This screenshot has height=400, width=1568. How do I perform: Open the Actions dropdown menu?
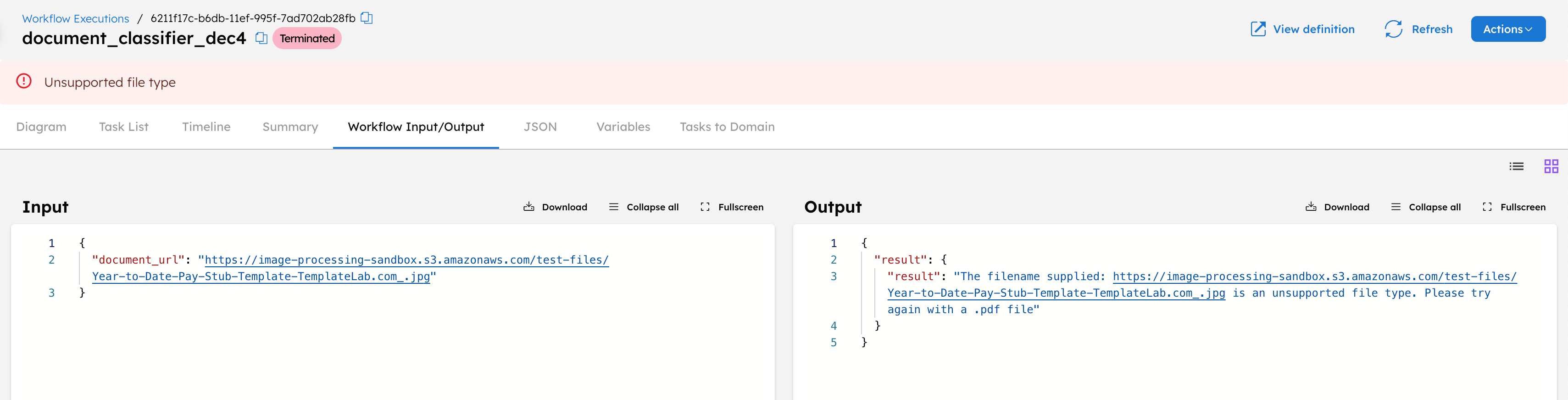[1508, 29]
